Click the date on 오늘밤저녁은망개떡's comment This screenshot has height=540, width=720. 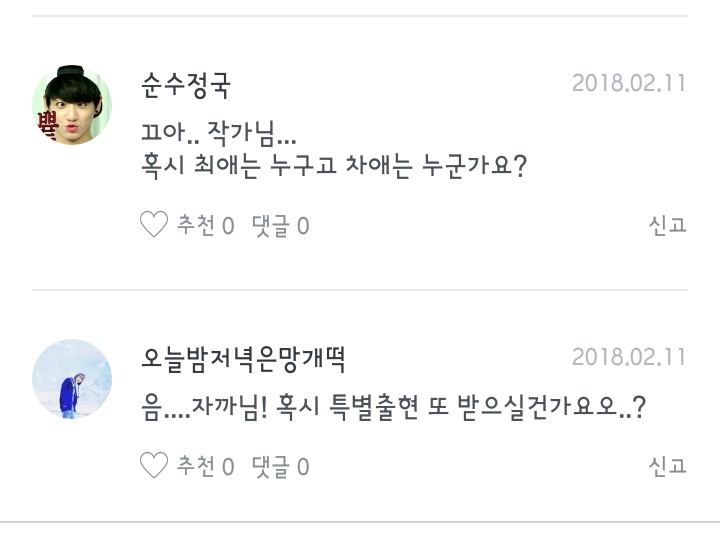tap(629, 357)
